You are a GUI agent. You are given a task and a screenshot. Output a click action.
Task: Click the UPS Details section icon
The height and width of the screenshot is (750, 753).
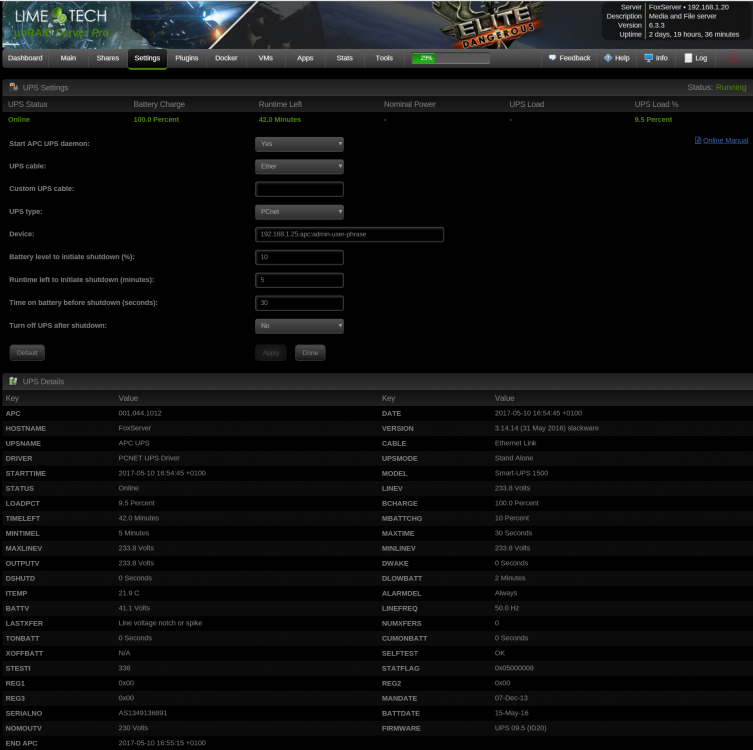pos(13,381)
